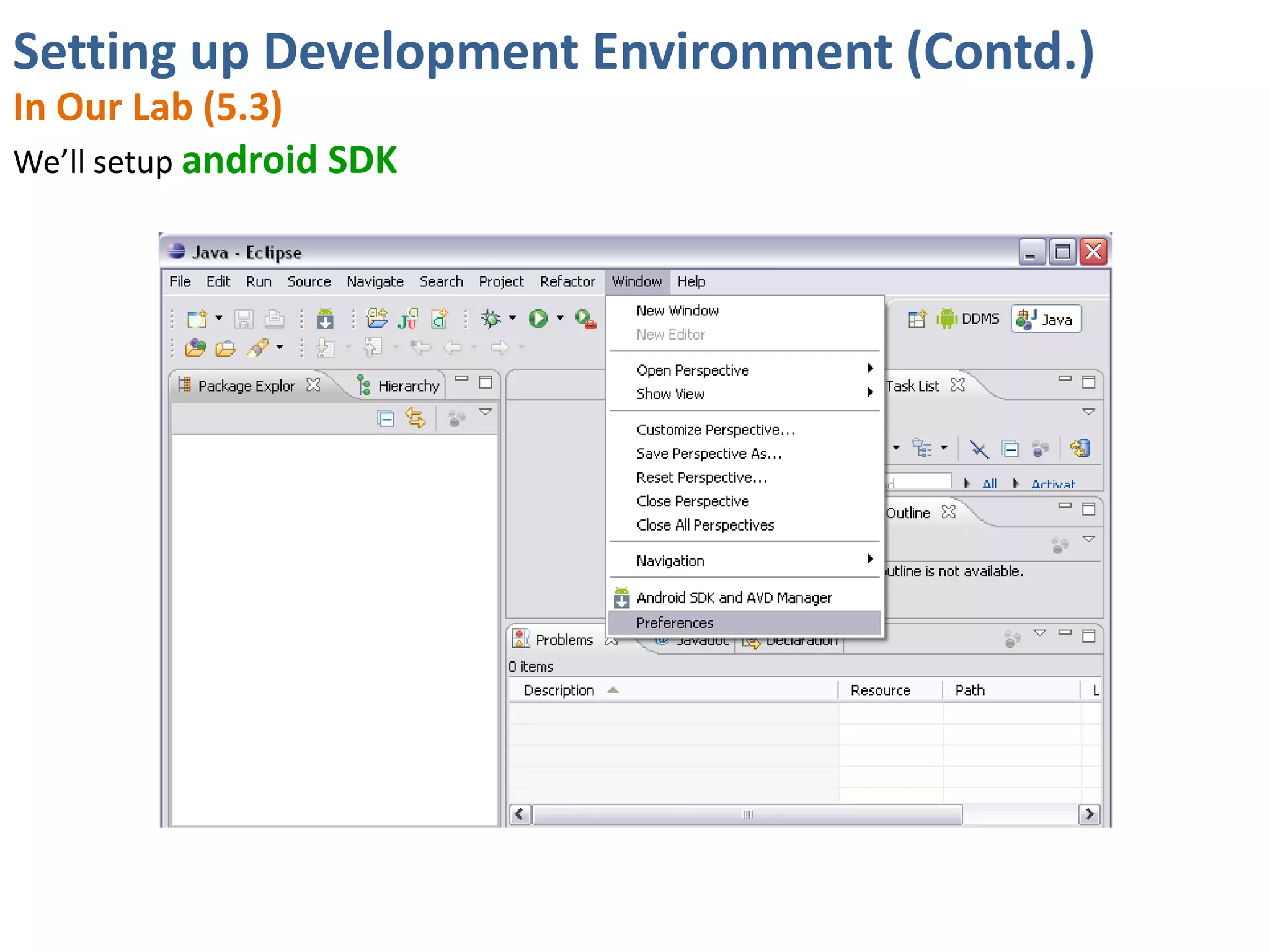Click the All link in Task List
This screenshot has height=952, width=1270.
(990, 484)
